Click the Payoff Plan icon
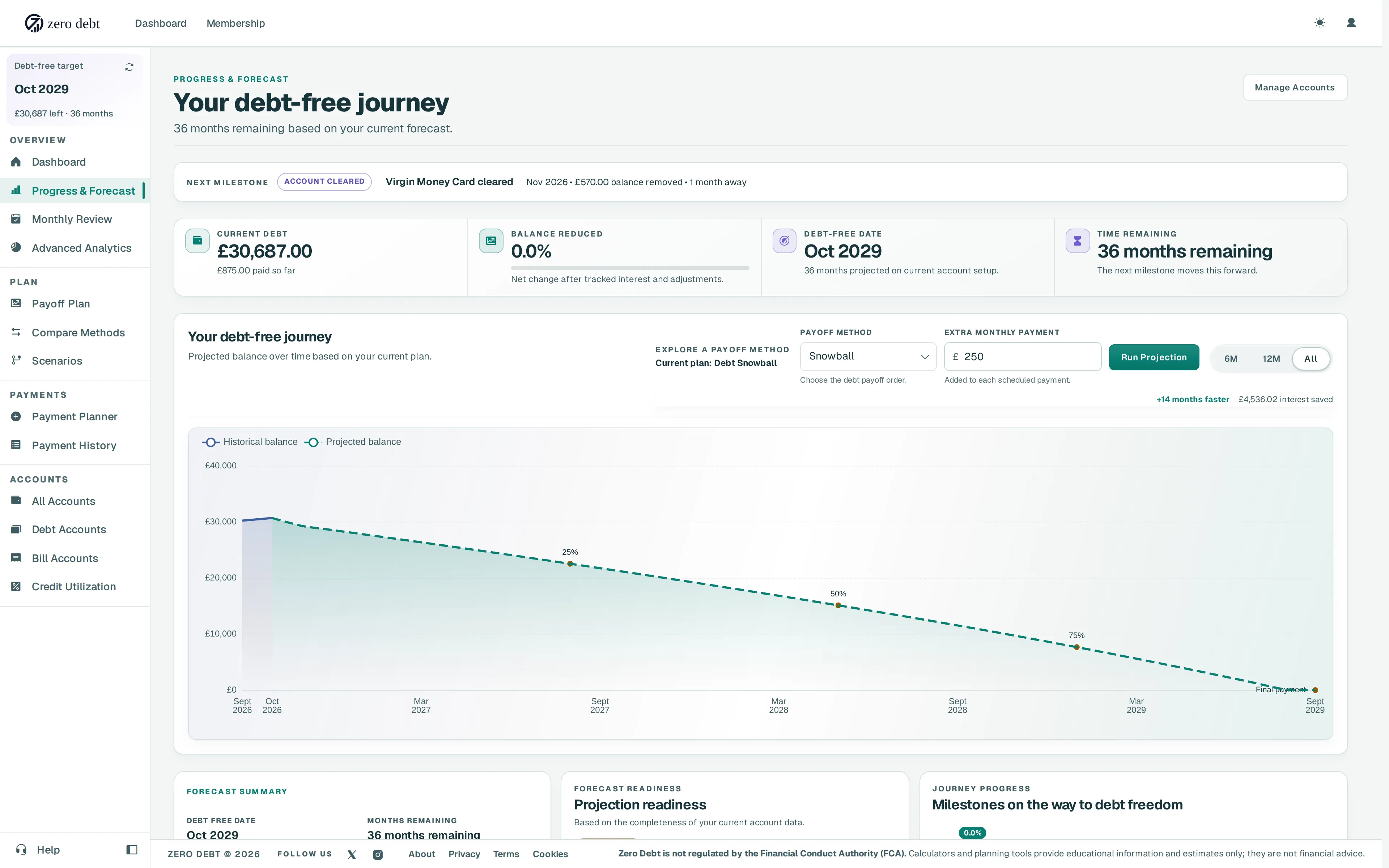The height and width of the screenshot is (868, 1389). pos(16,303)
